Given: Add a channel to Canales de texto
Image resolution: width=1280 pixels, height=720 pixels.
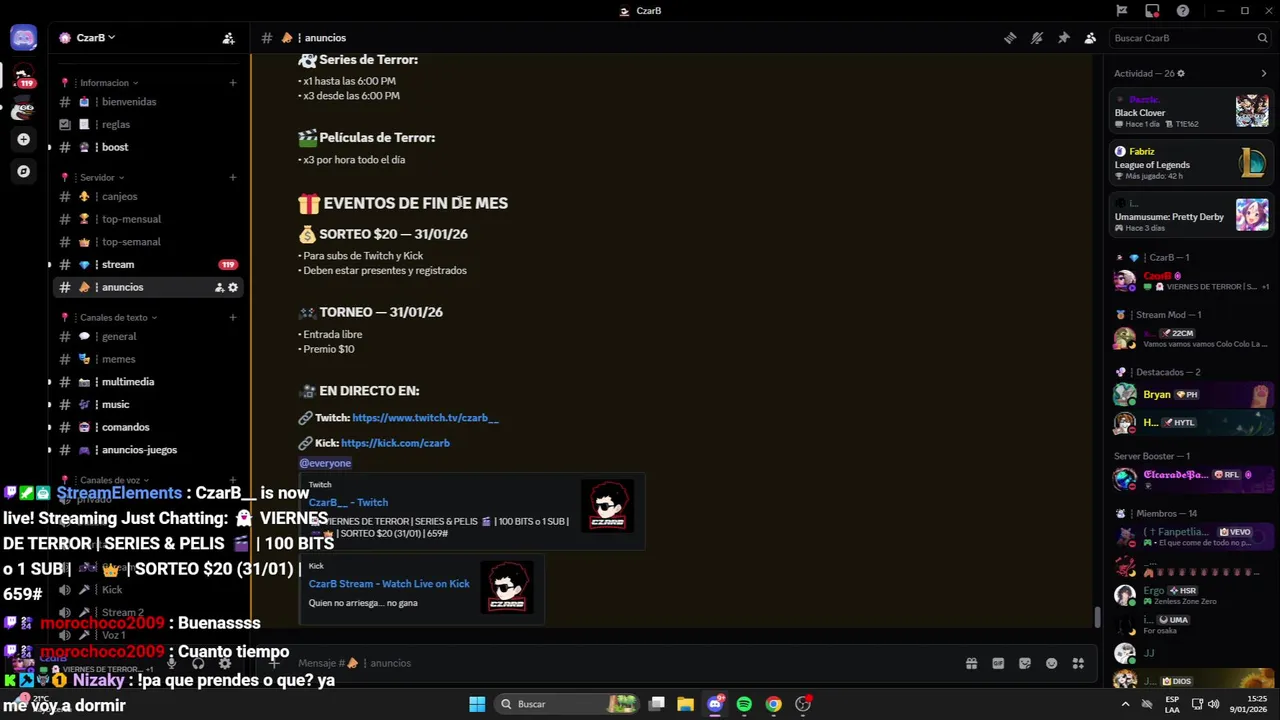Looking at the screenshot, I should (232, 318).
